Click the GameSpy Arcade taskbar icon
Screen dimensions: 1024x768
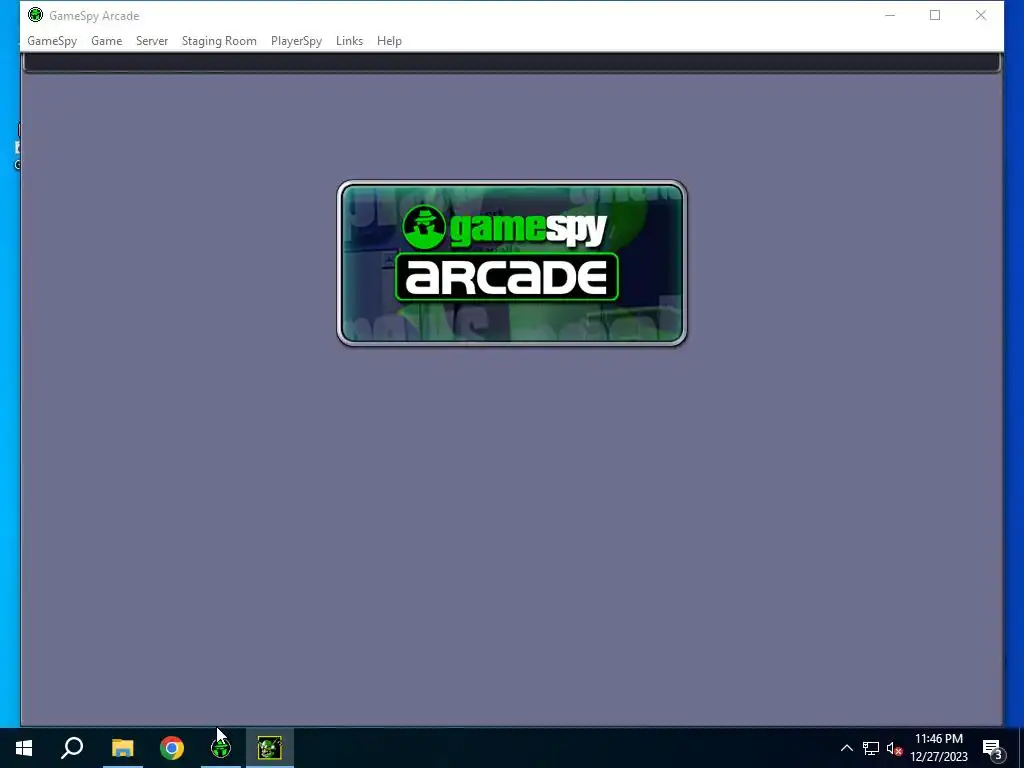(221, 748)
